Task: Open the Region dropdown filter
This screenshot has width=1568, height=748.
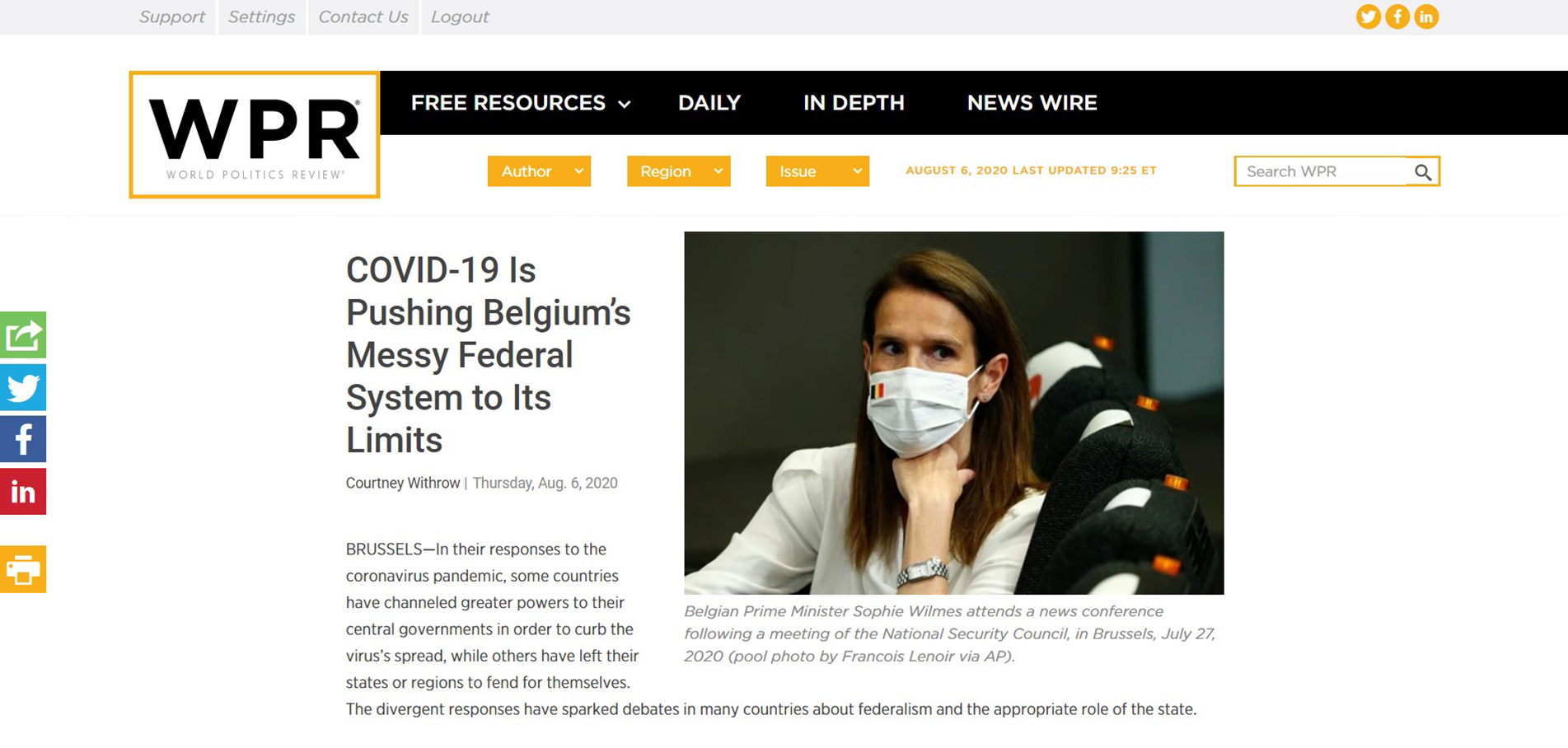Action: [678, 171]
